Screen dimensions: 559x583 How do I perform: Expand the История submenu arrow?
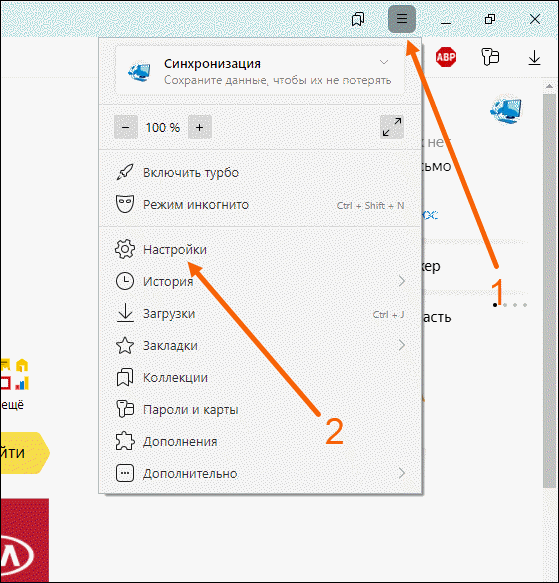click(x=402, y=281)
